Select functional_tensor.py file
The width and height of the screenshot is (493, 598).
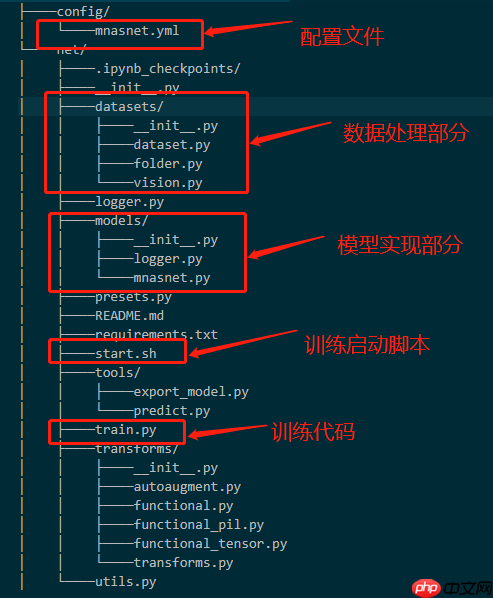pos(210,544)
